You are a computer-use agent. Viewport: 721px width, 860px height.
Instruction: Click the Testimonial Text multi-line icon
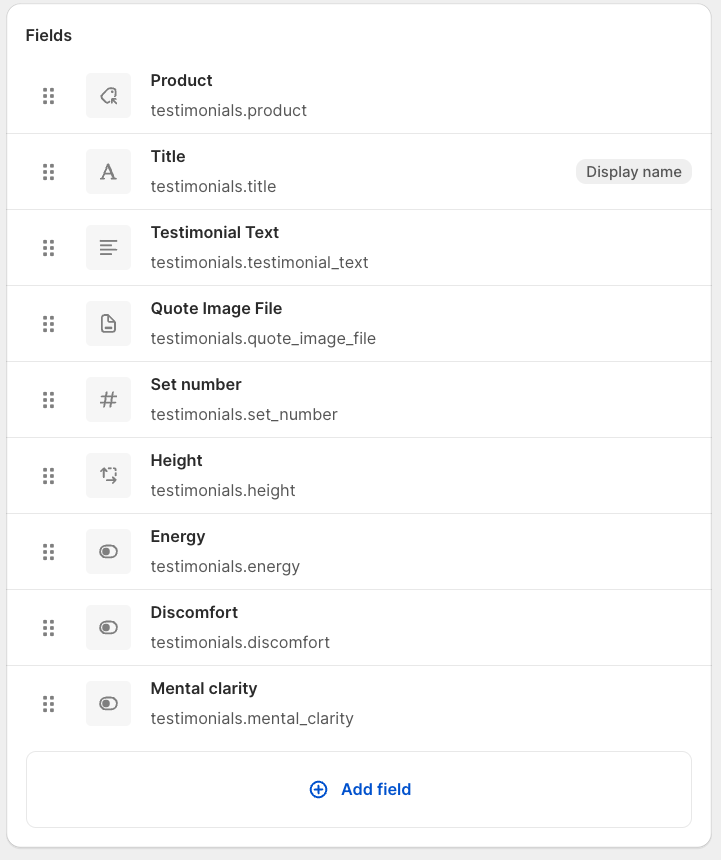tap(108, 248)
